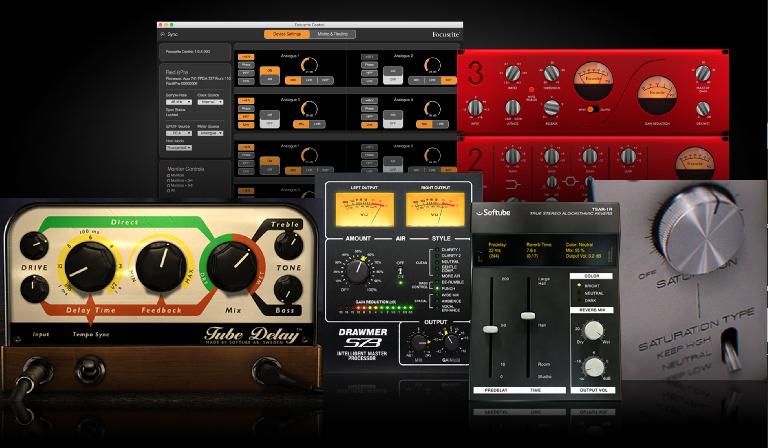This screenshot has width=768, height=448.
Task: Click the On/Off switch on first Analogue 2
Action: point(393,75)
